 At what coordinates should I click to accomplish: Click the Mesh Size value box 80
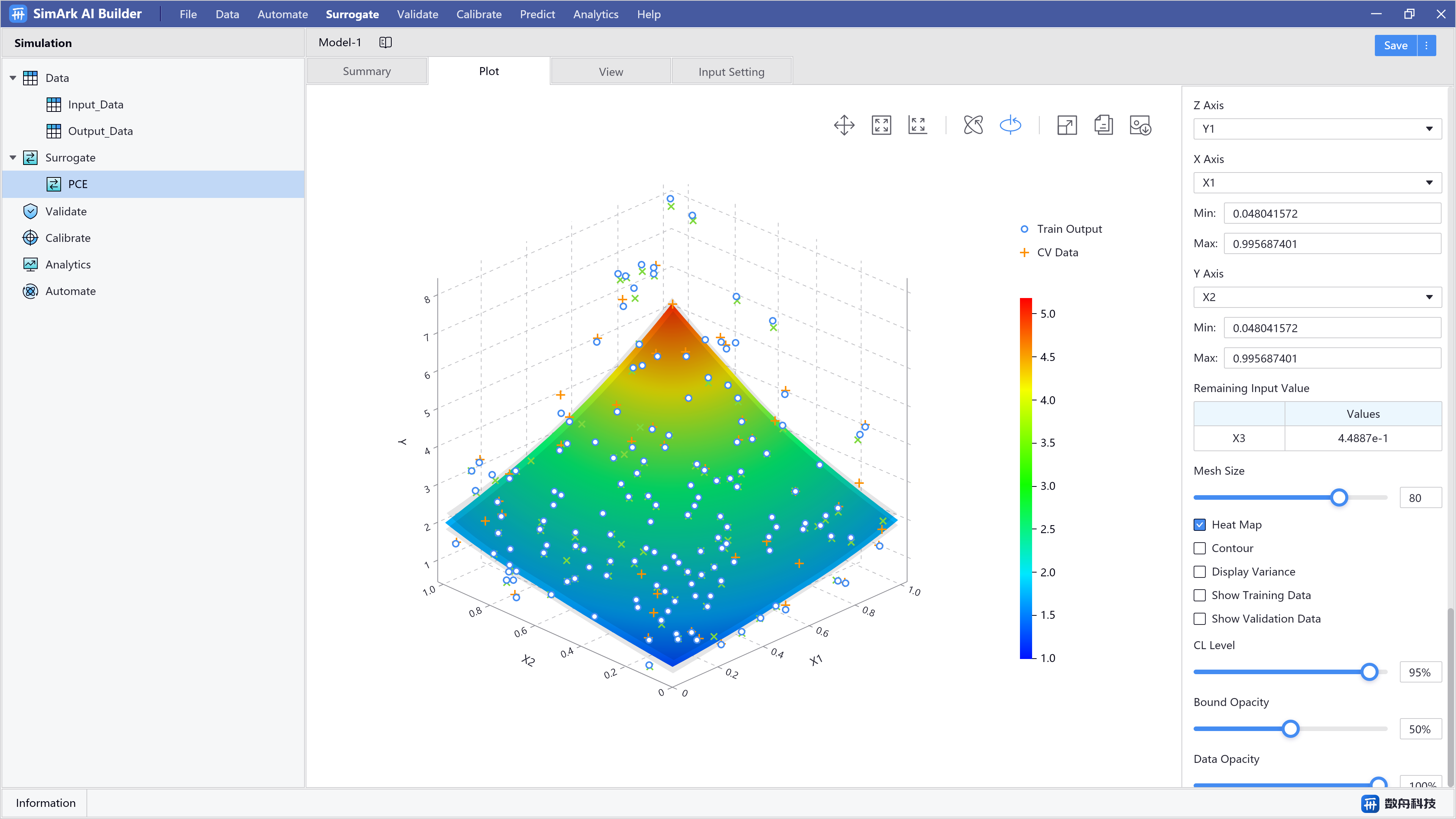click(1420, 498)
